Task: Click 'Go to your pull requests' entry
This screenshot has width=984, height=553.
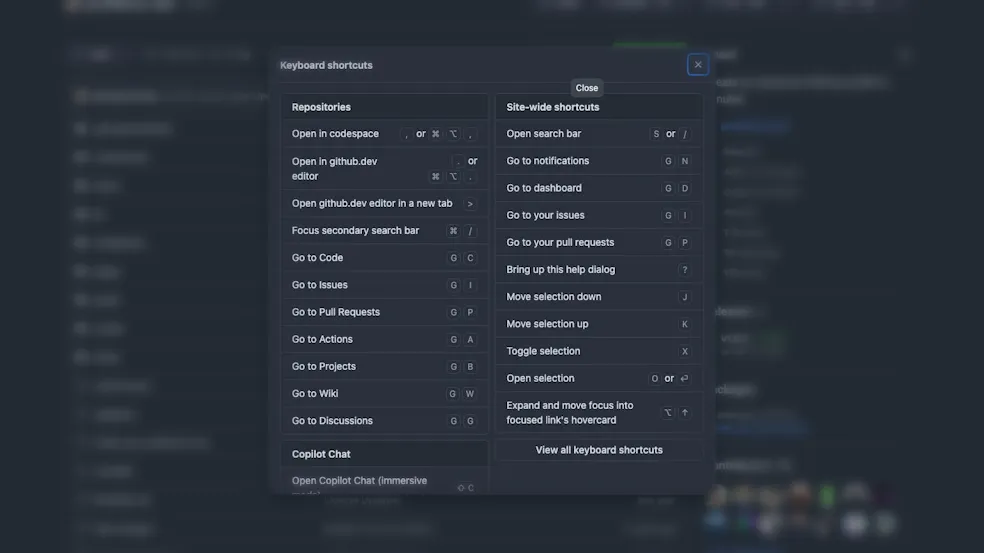Action: click(599, 242)
